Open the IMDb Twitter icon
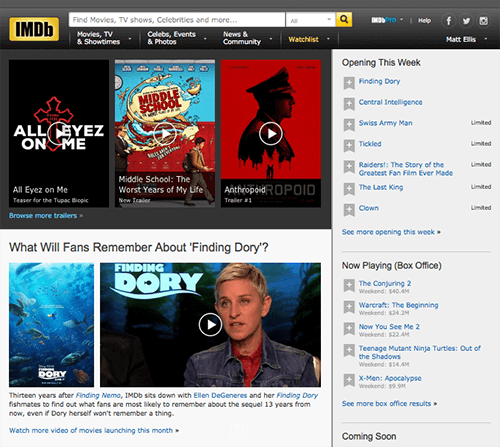 466,21
